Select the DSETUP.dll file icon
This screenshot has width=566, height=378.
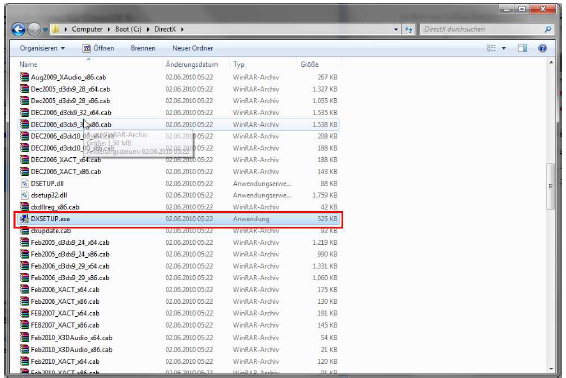pyautogui.click(x=24, y=183)
